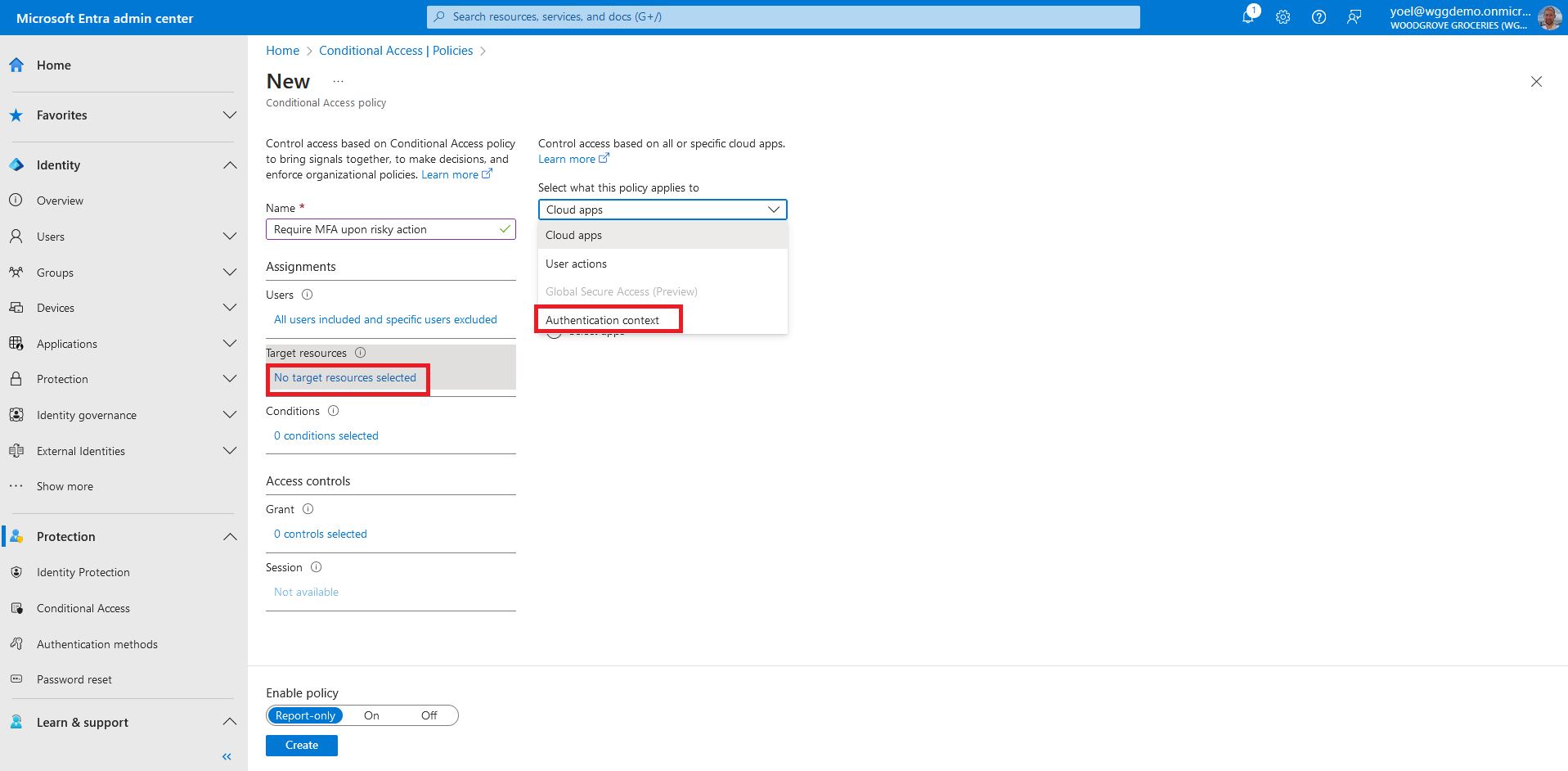Select Report-only policy mode
The height and width of the screenshot is (771, 1568).
pyautogui.click(x=305, y=715)
